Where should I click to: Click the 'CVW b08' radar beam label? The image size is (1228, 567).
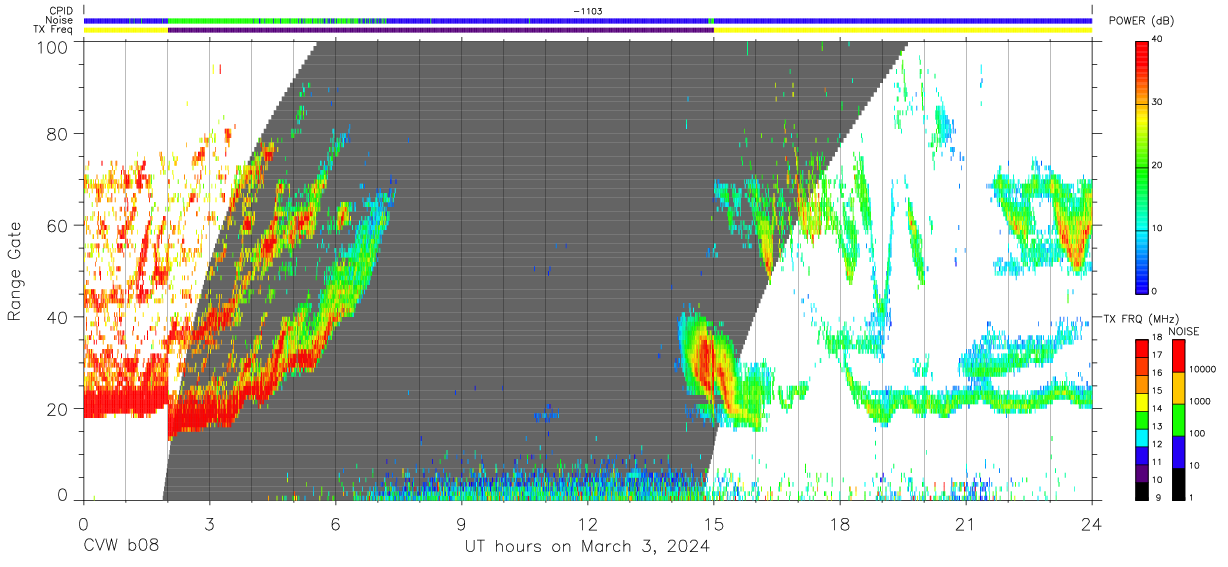tap(120, 547)
